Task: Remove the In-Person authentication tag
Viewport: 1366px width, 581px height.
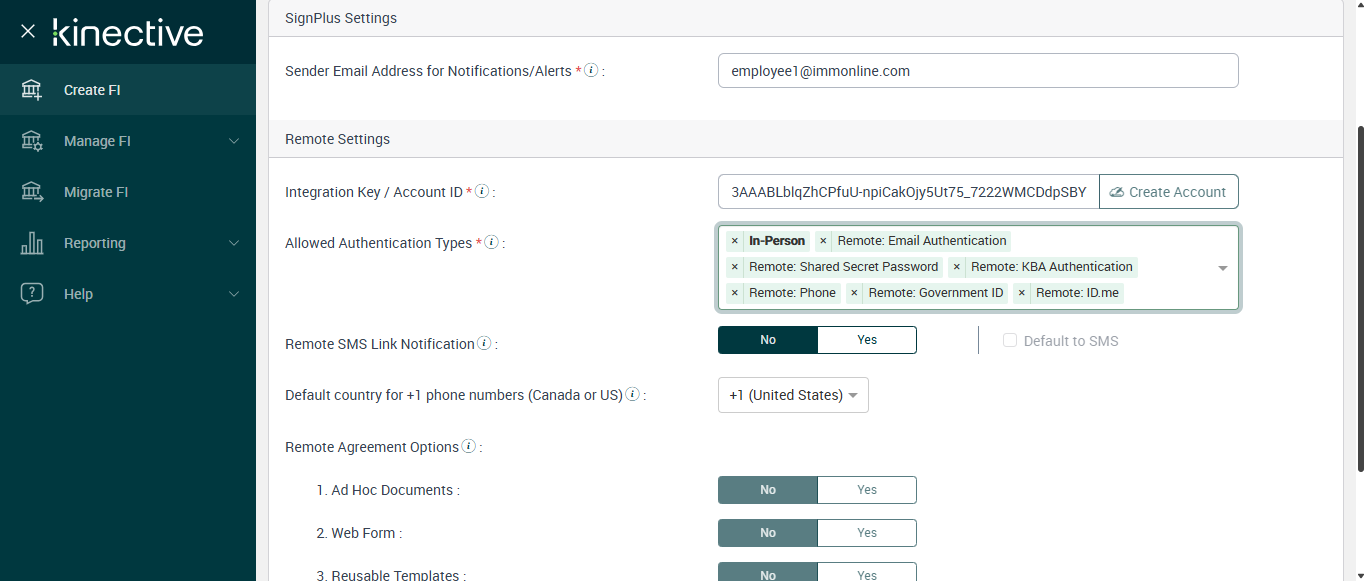Action: [734, 241]
